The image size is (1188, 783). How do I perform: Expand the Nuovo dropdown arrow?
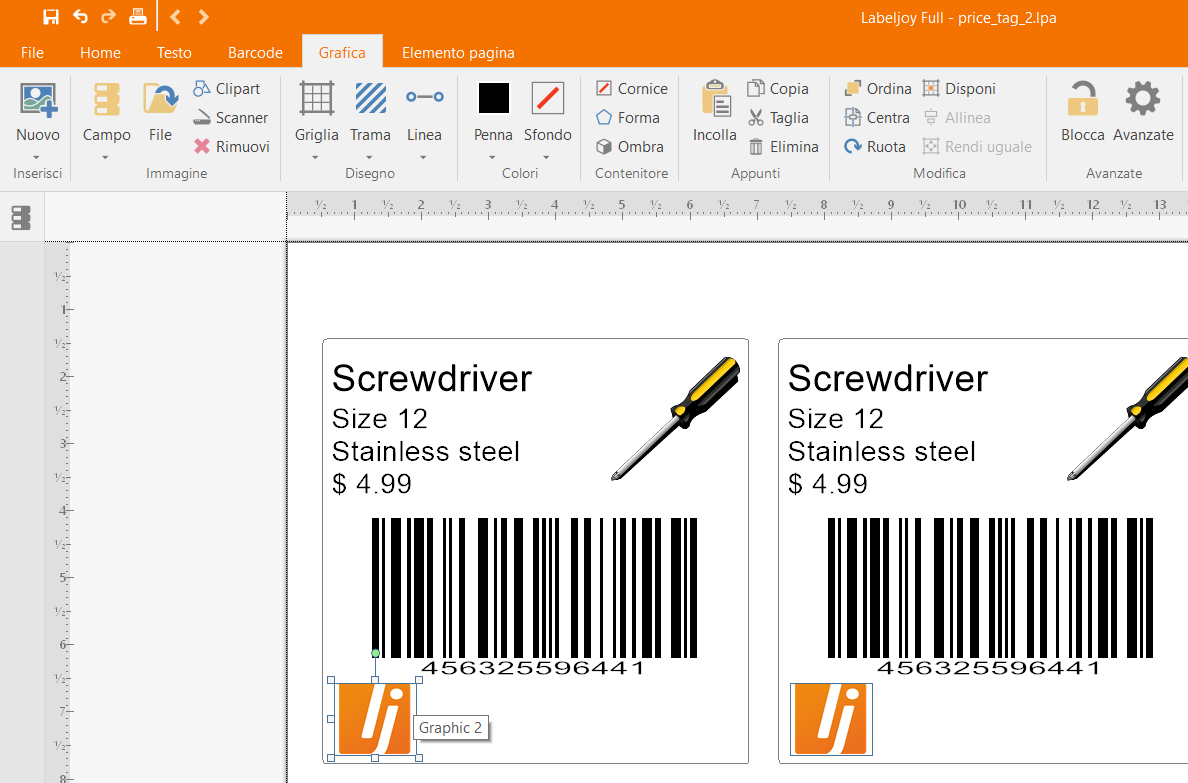pos(36,158)
